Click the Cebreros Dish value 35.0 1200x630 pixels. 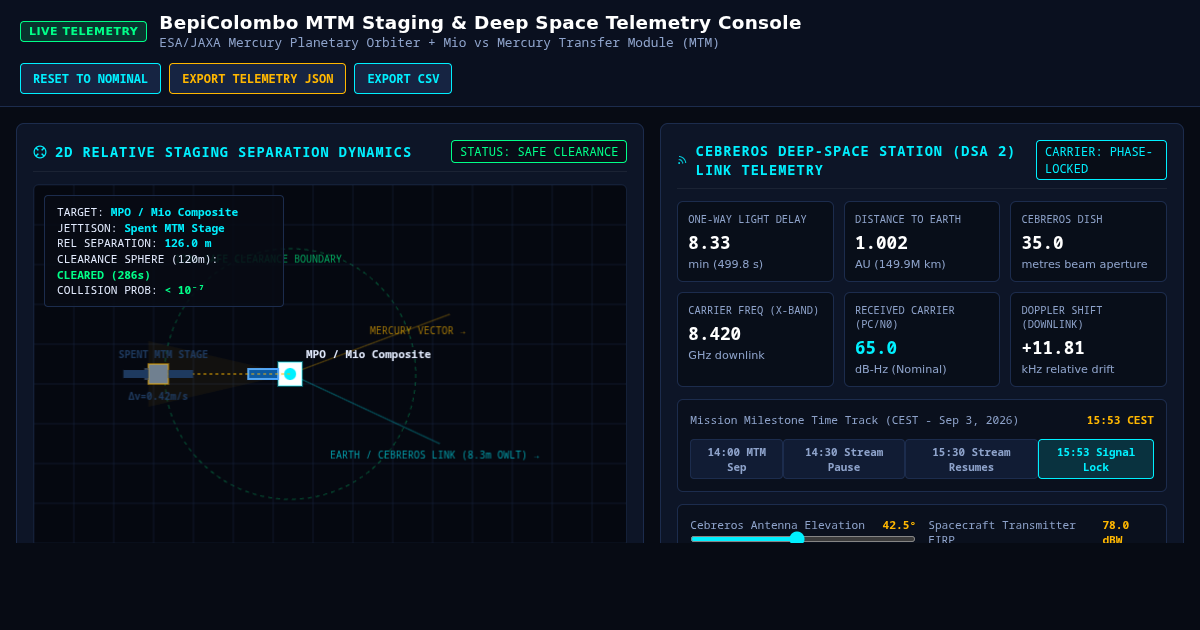point(1042,243)
